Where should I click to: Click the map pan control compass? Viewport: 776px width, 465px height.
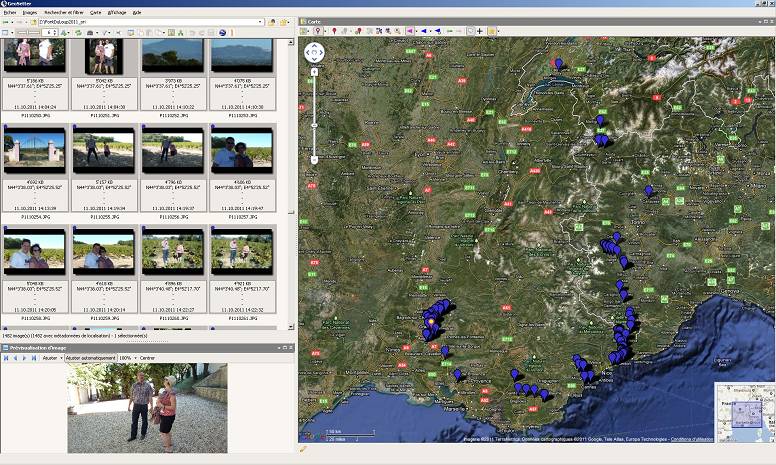[314, 53]
